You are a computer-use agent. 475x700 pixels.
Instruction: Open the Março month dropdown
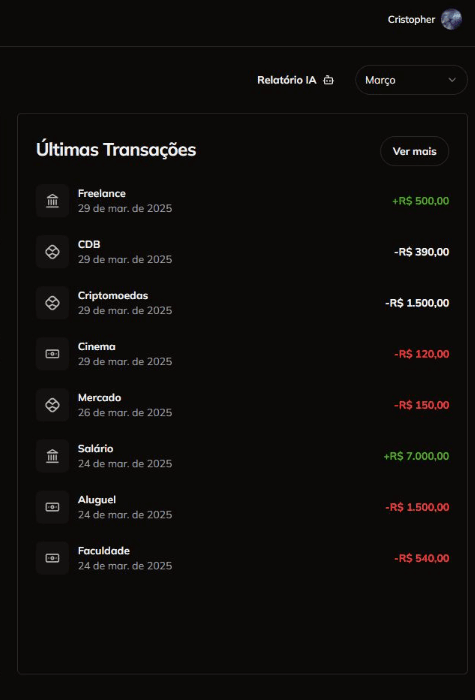411,80
